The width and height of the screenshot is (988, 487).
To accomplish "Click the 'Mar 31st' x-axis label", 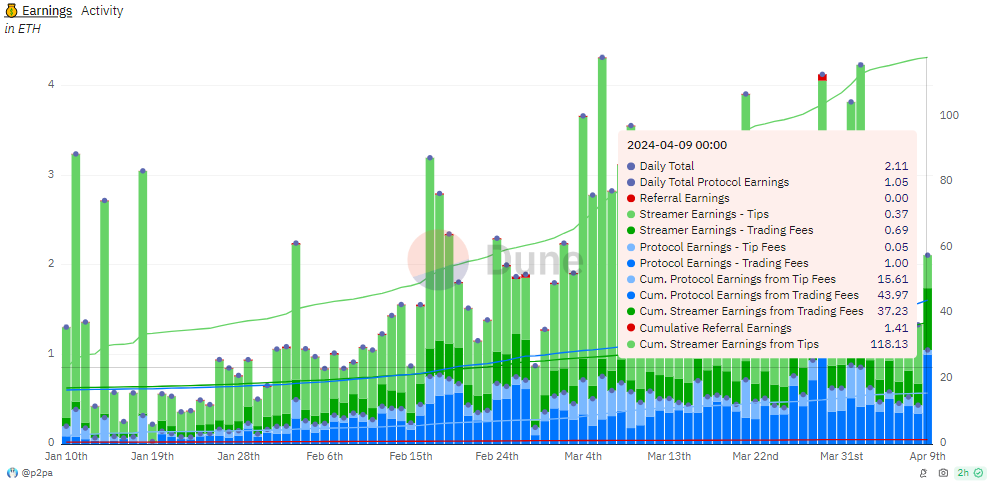I will (x=842, y=456).
